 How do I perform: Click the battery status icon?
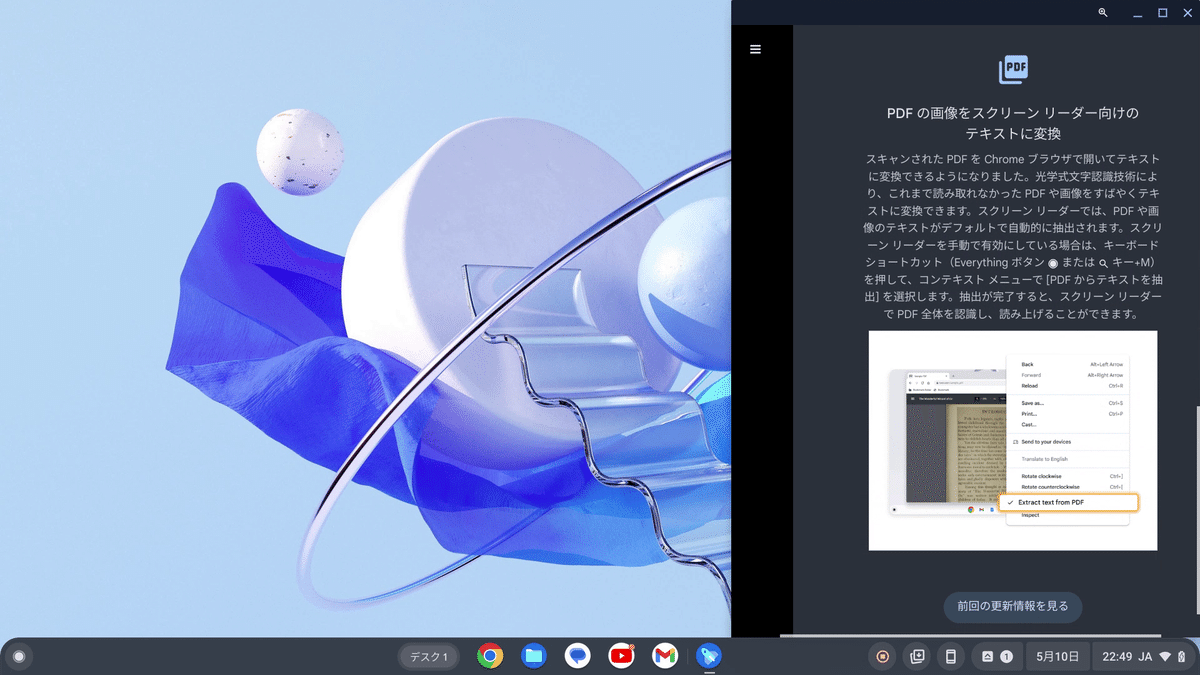point(1181,657)
